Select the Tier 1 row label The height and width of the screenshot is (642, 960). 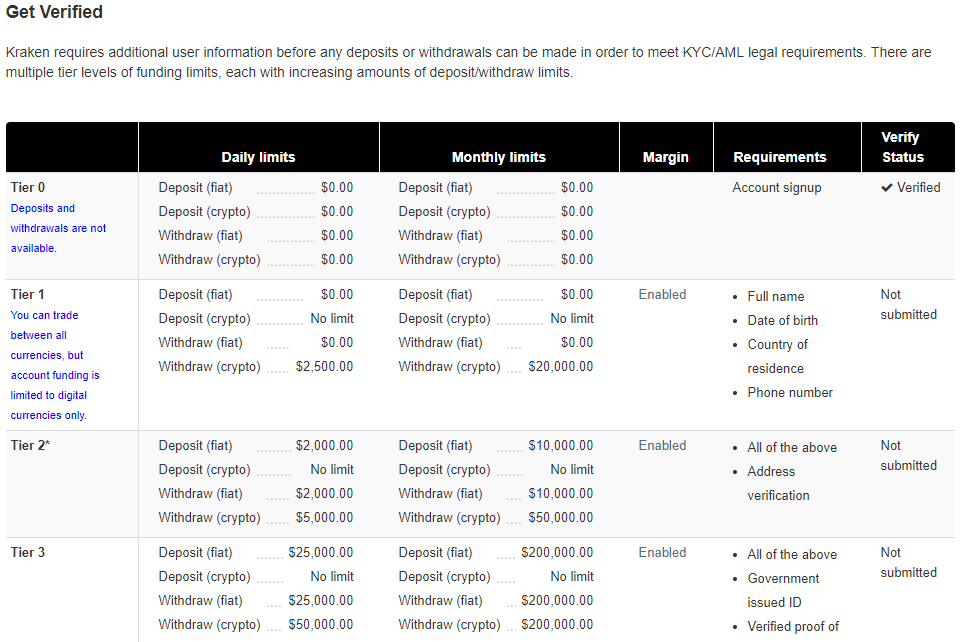28,295
